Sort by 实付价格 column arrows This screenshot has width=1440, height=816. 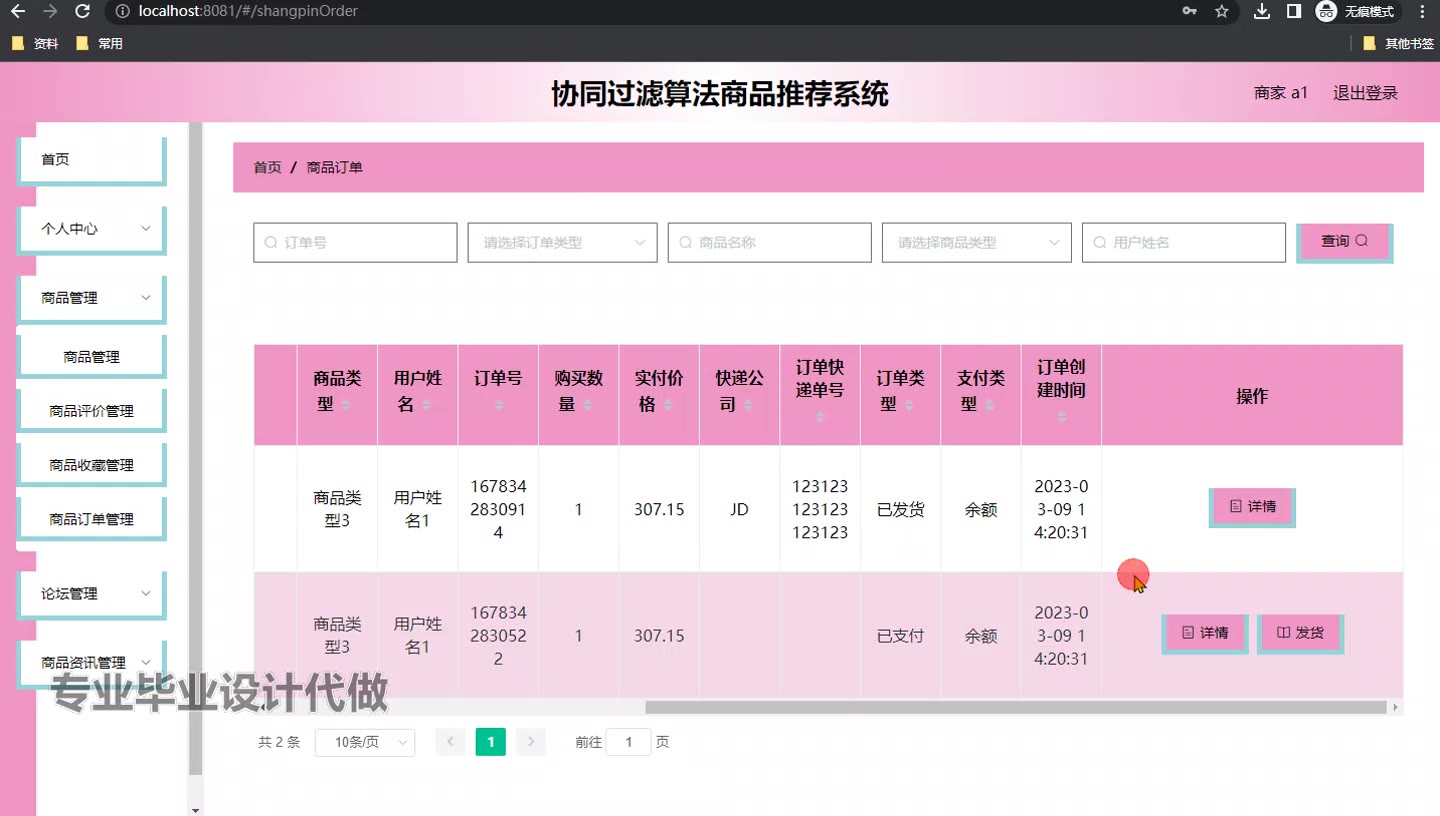(x=668, y=405)
